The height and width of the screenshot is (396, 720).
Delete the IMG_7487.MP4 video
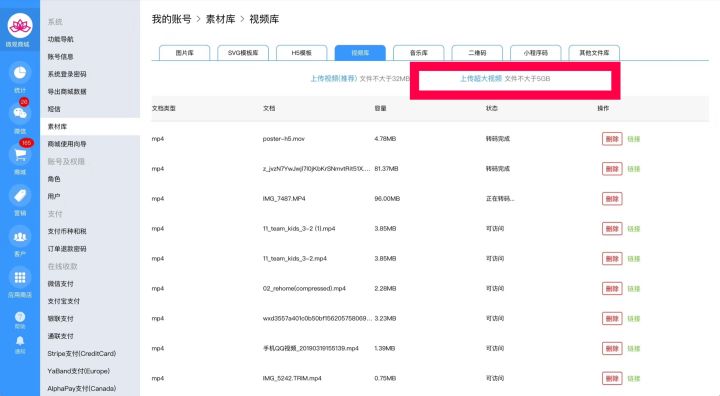click(612, 198)
